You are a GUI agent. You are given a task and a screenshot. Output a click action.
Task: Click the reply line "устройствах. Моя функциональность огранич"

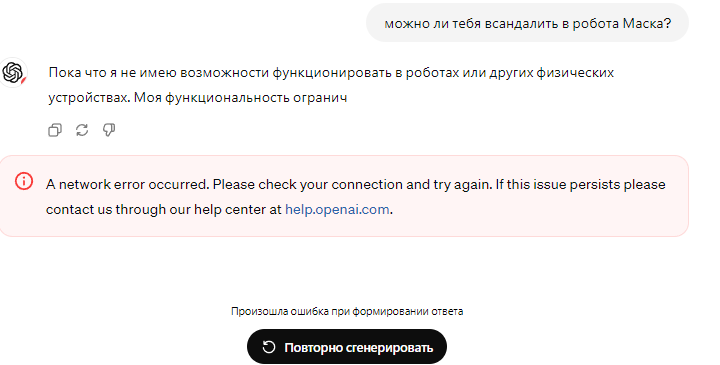click(x=197, y=98)
